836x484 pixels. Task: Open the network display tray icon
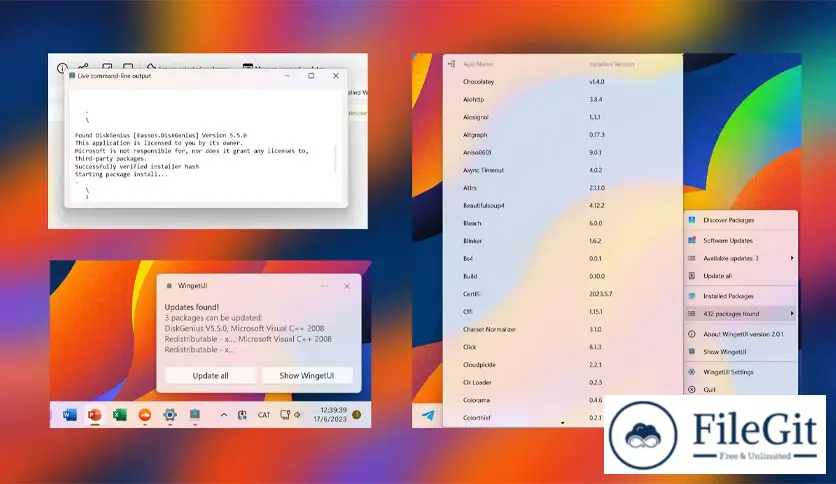click(x=285, y=415)
